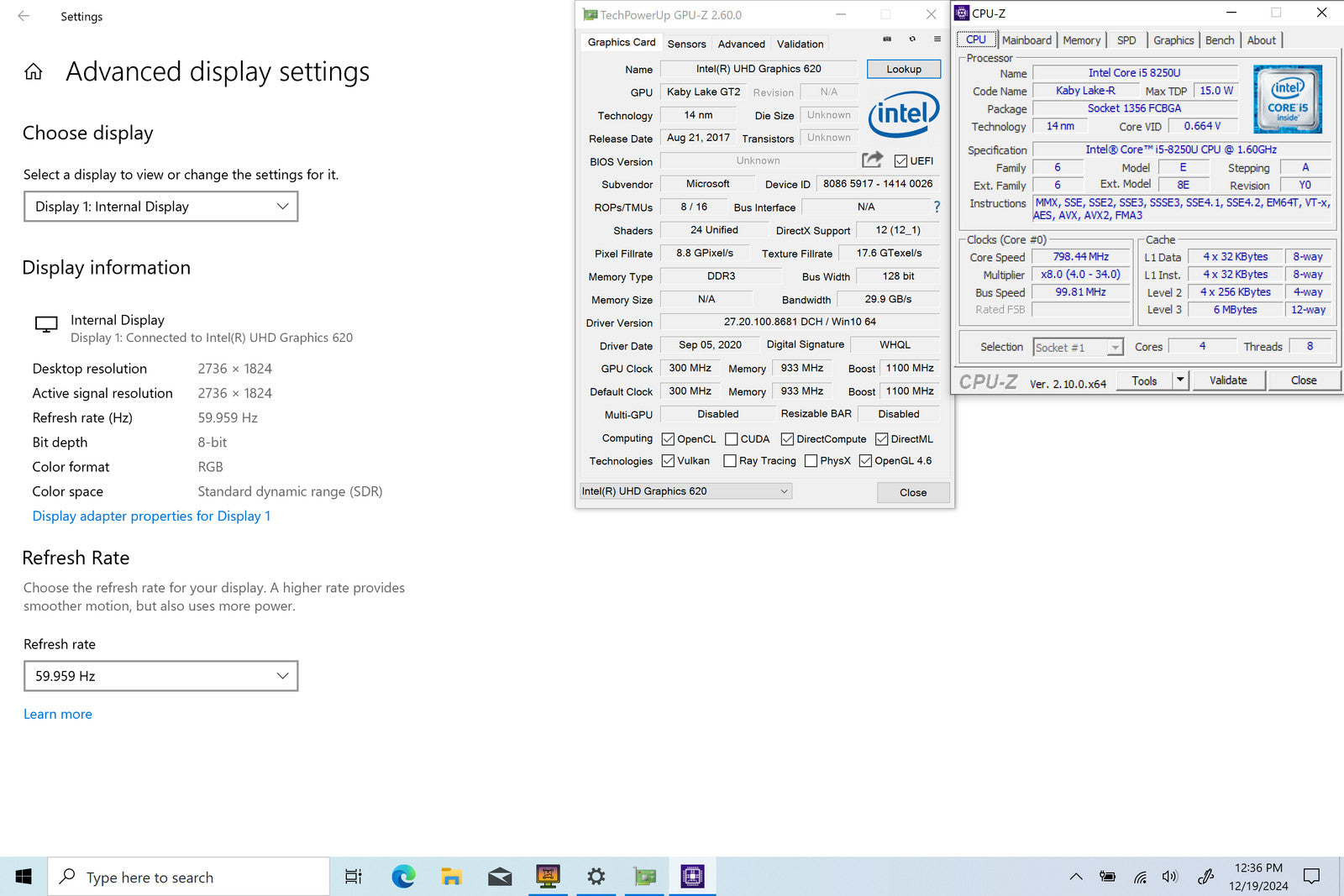Screen dimensions: 1344x896
Task: Click the taskbar search box
Action: click(189, 878)
